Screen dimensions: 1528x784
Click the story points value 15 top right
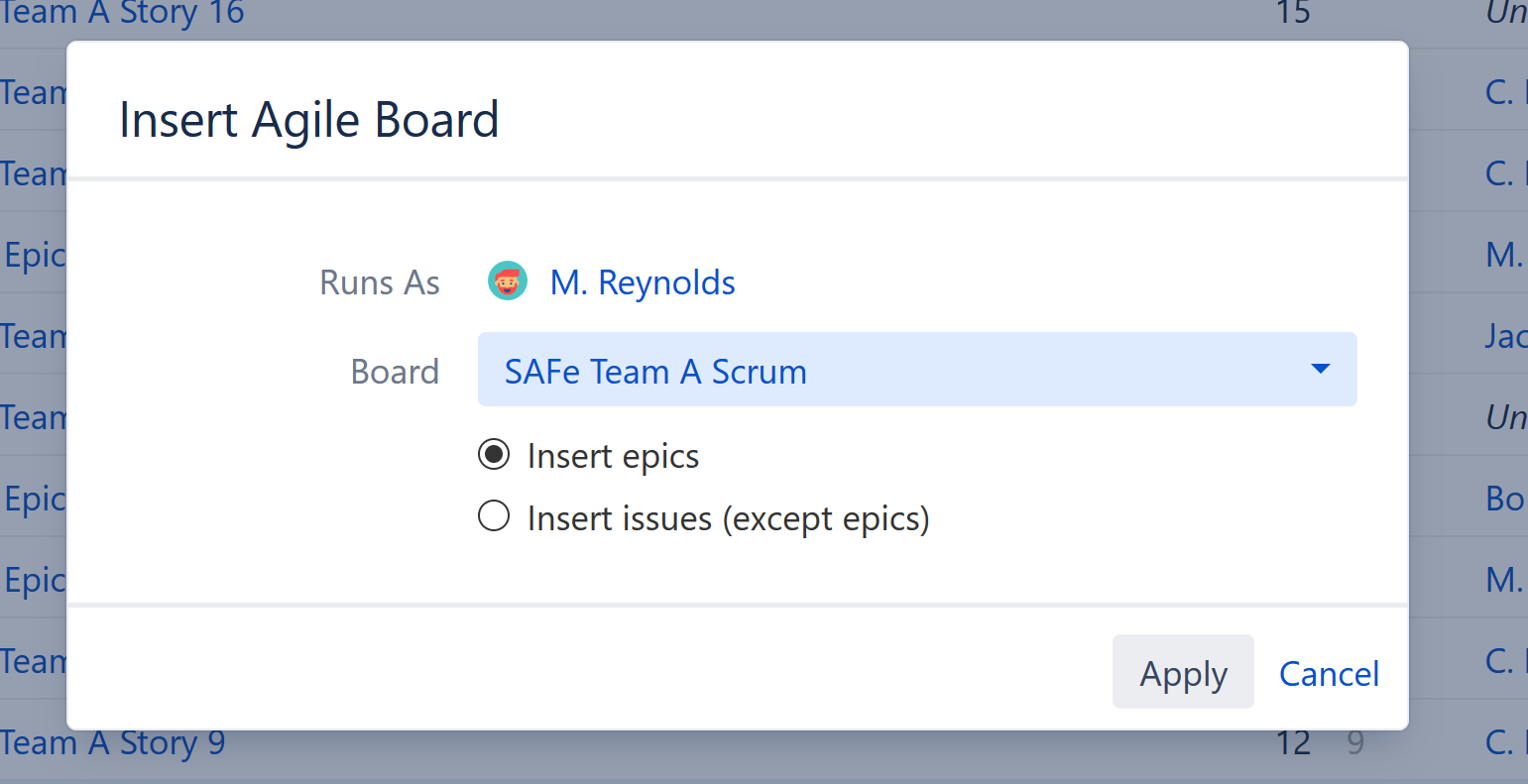point(1292,13)
